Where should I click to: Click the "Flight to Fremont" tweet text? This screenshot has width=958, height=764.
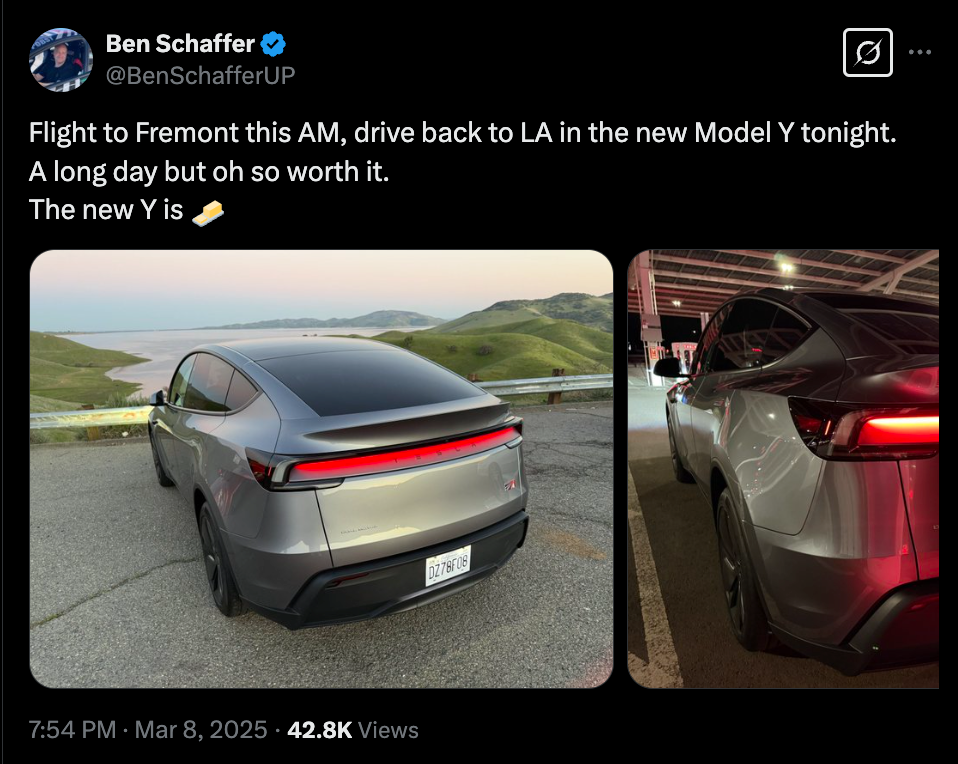pyautogui.click(x=460, y=132)
